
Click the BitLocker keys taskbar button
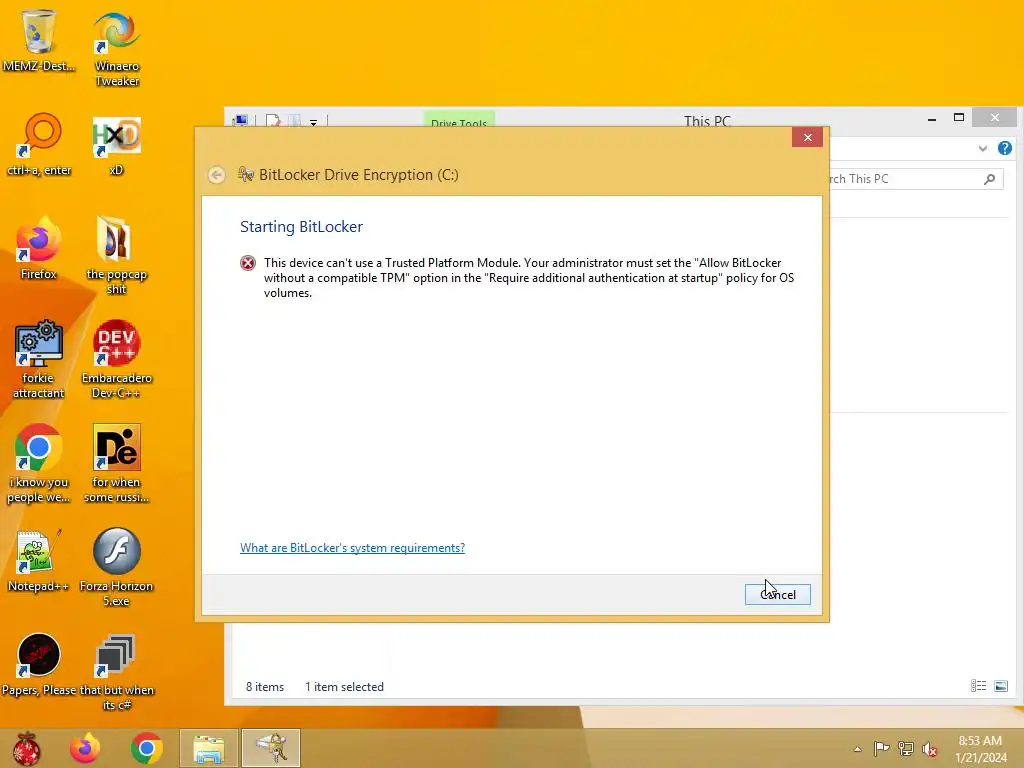coord(271,748)
